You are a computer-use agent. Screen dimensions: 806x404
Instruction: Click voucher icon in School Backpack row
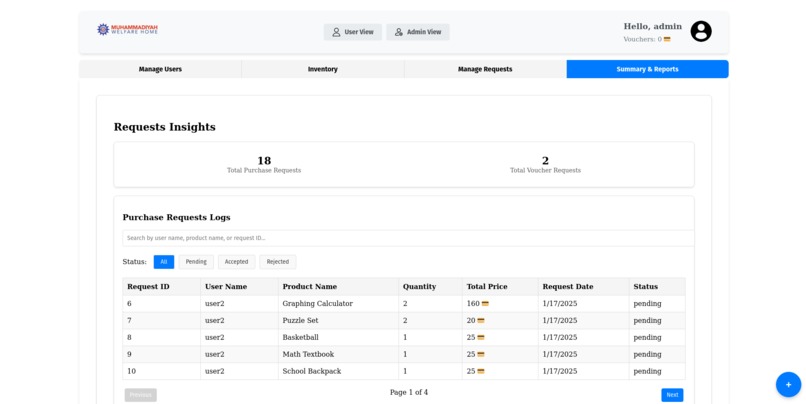481,371
